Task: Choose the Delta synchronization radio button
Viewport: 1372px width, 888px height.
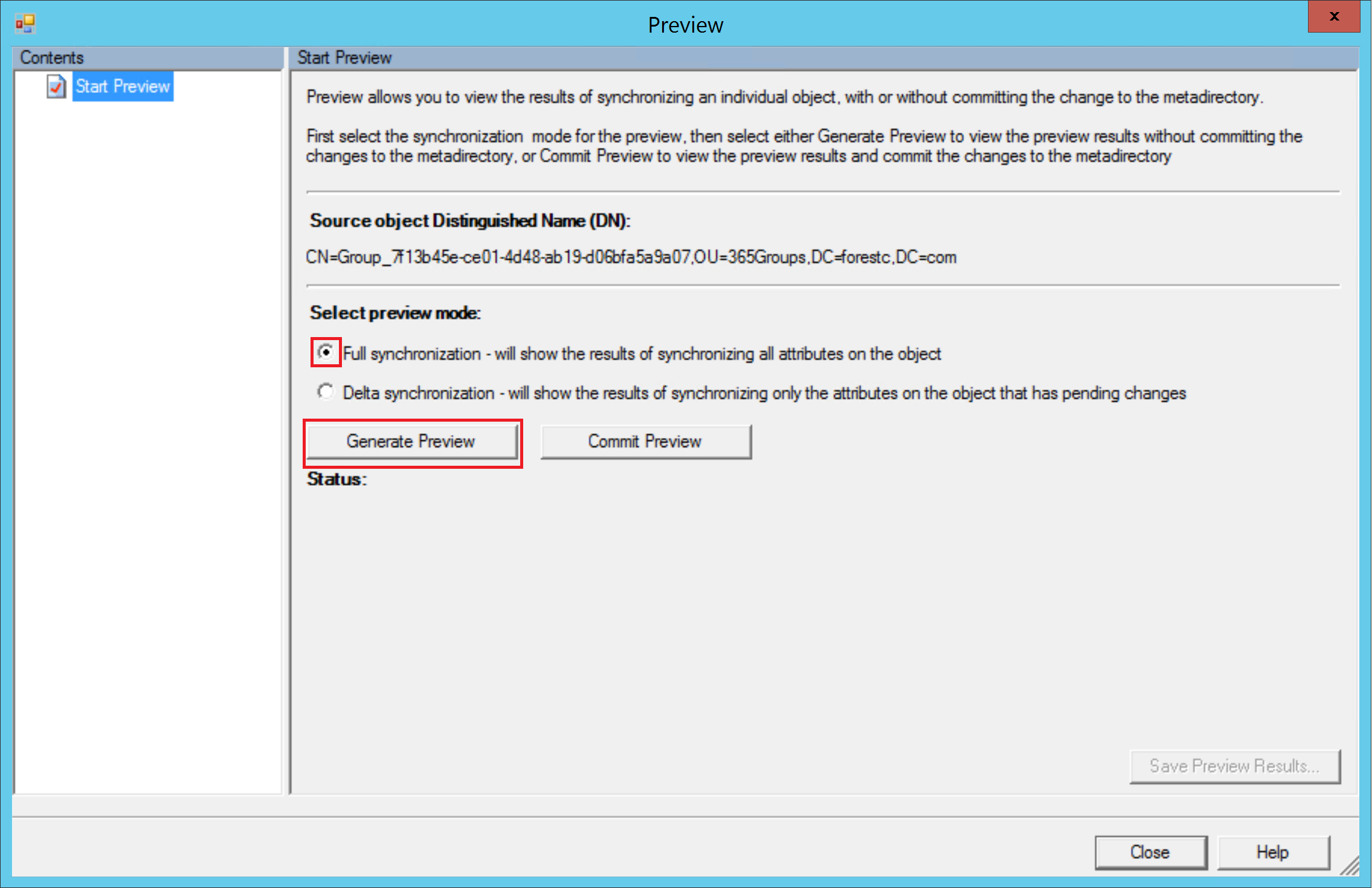Action: [x=326, y=391]
